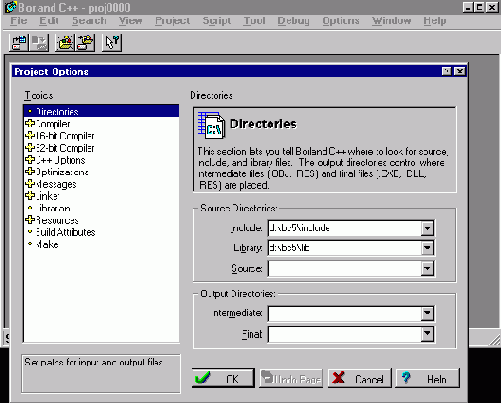This screenshot has width=501, height=403.
Task: Click the Directories C:\ page icon
Action: pos(212,125)
